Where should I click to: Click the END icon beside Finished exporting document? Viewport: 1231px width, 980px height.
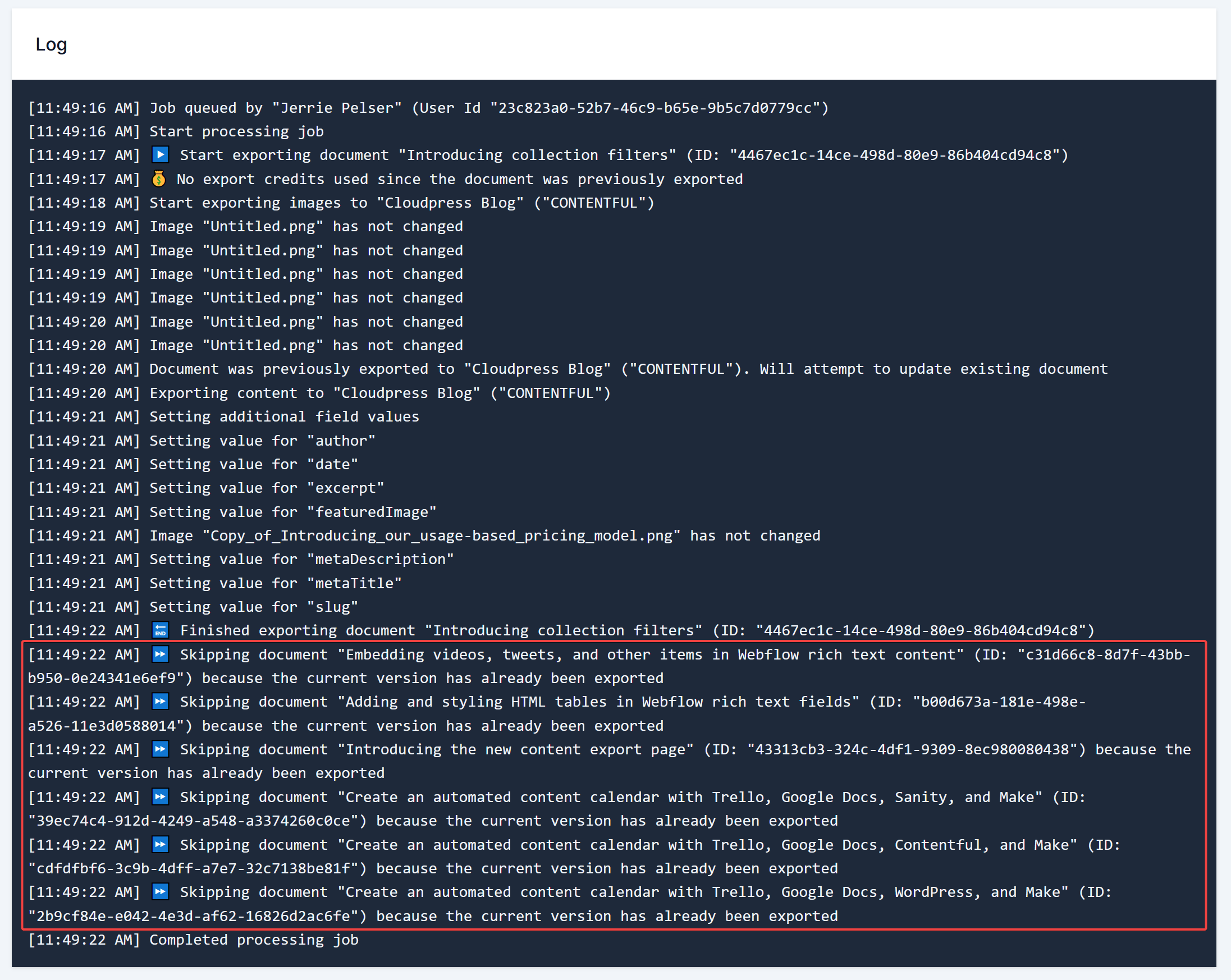click(161, 630)
